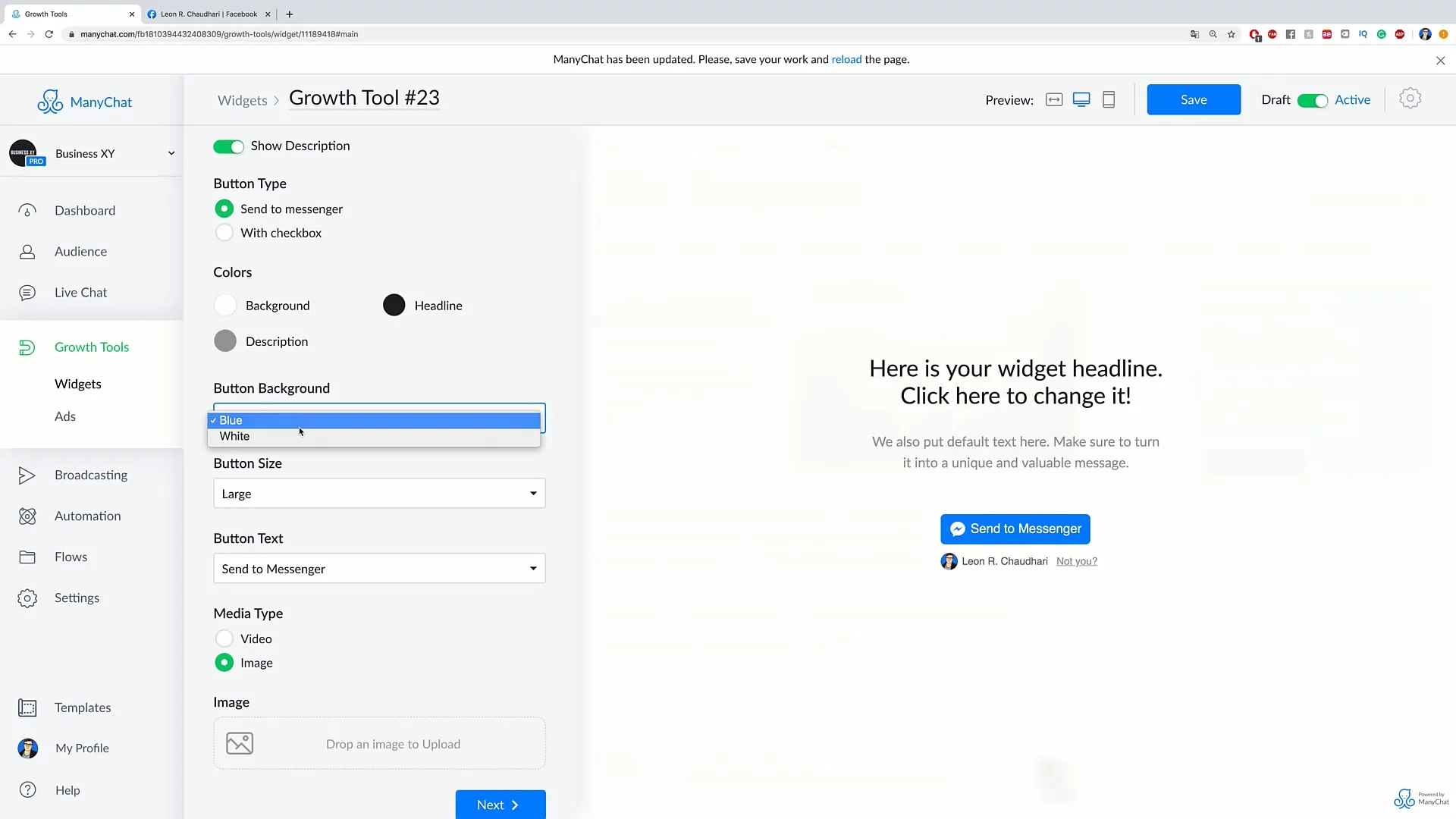Select Video media type
1456x819 pixels.
(224, 639)
